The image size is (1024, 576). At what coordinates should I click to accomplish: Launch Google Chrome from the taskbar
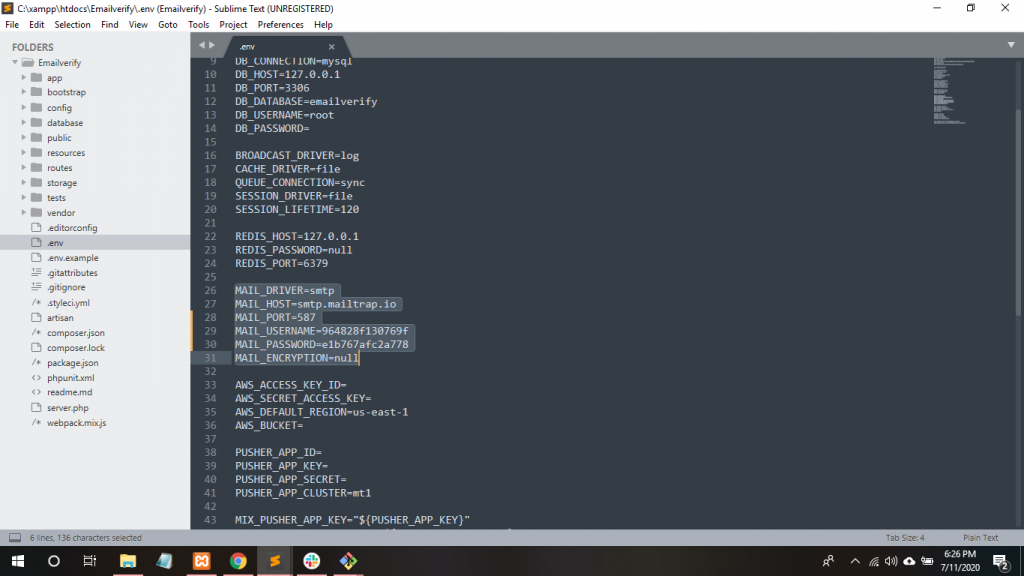[x=238, y=561]
